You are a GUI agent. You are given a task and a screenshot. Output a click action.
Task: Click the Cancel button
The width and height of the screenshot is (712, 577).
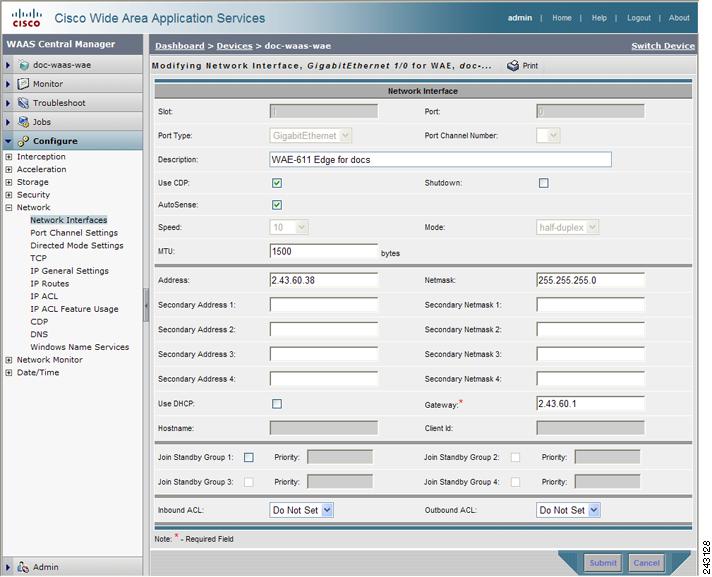point(646,563)
